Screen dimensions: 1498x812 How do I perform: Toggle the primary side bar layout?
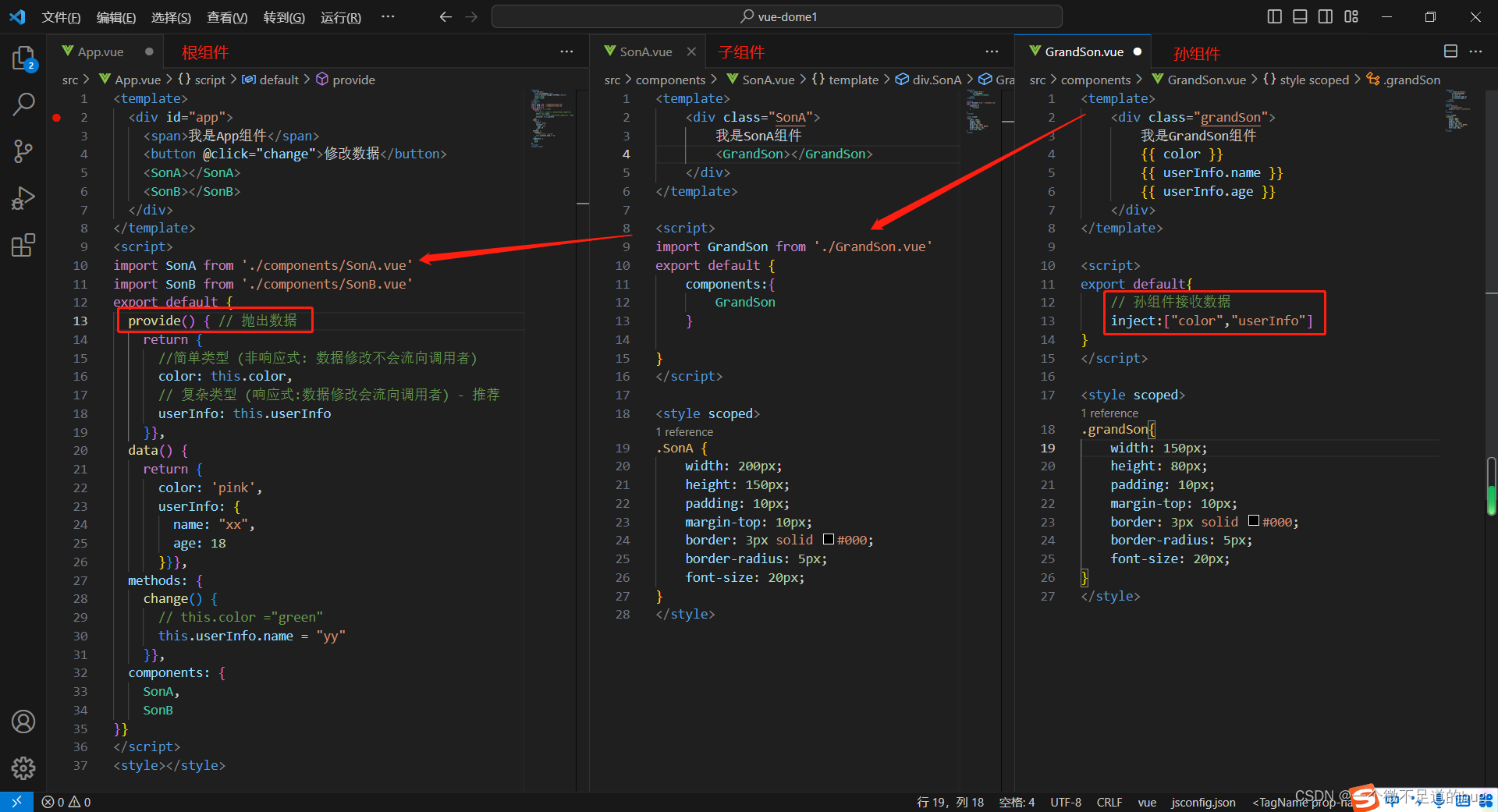tap(1274, 16)
